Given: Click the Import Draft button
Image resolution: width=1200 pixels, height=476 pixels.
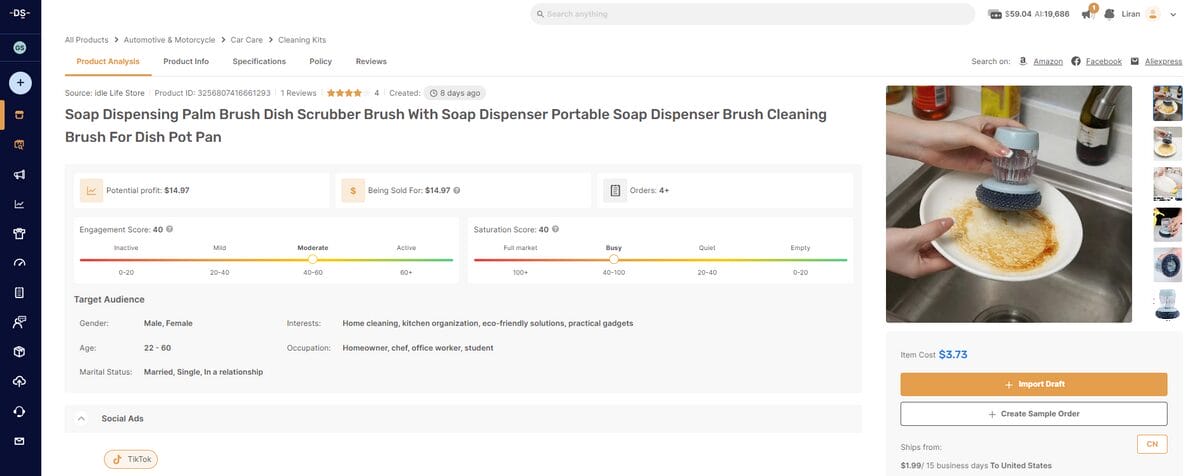Looking at the screenshot, I should (x=1033, y=384).
